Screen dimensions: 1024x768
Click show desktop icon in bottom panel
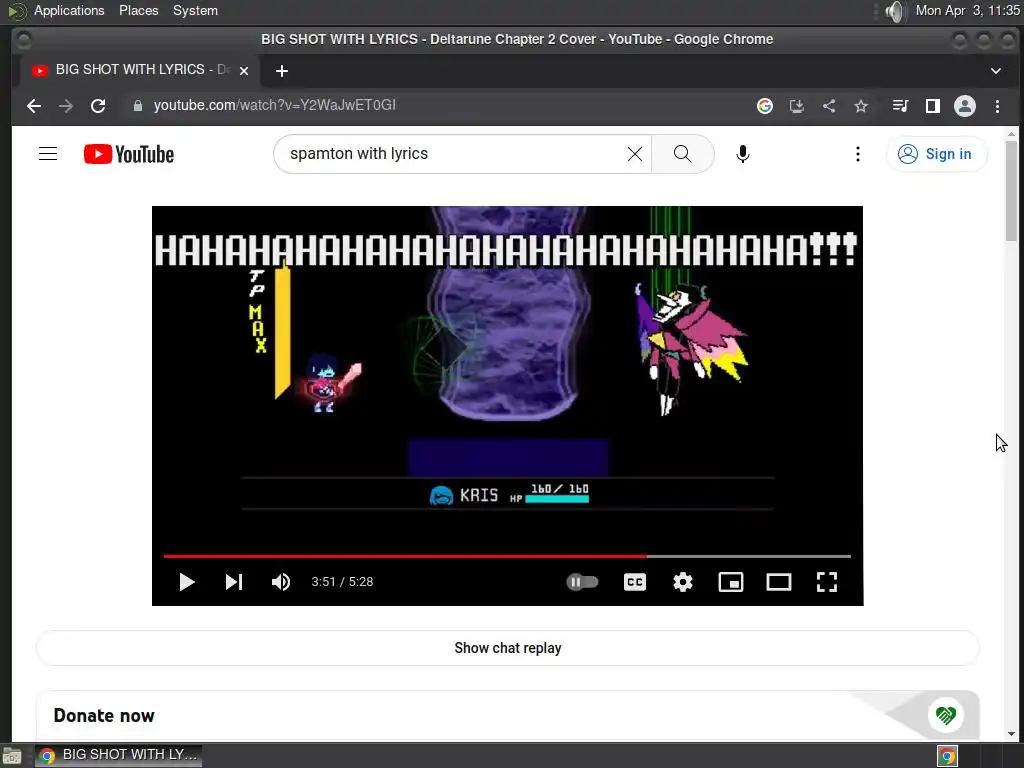12,756
